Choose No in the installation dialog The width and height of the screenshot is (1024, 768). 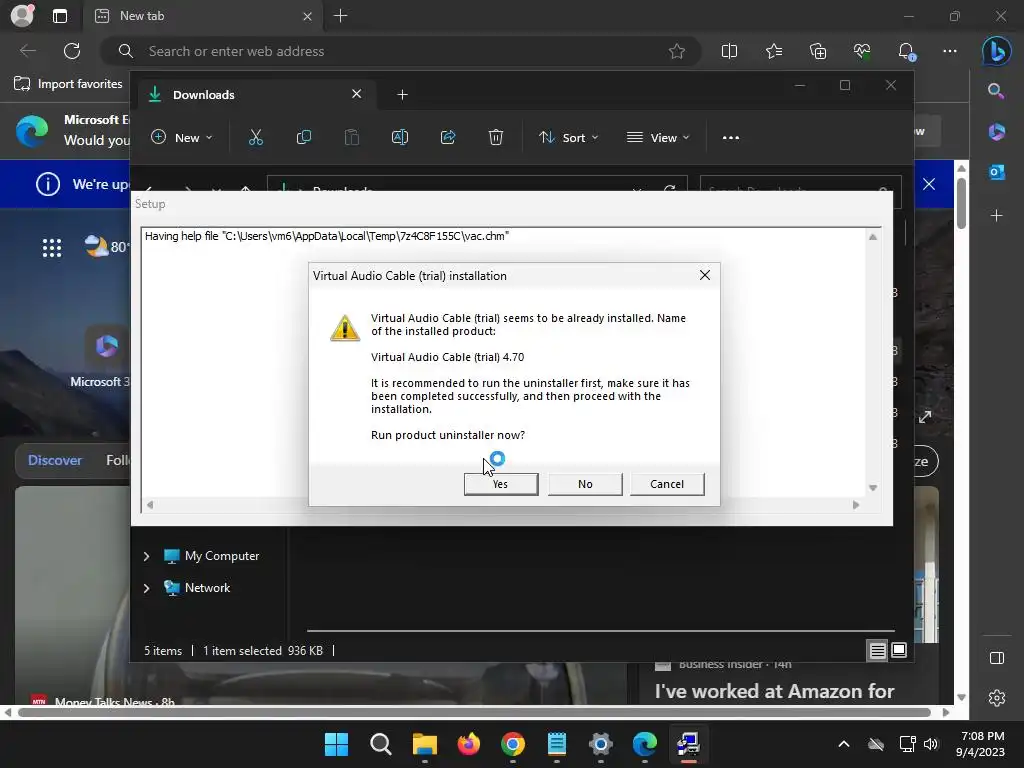pyautogui.click(x=585, y=484)
